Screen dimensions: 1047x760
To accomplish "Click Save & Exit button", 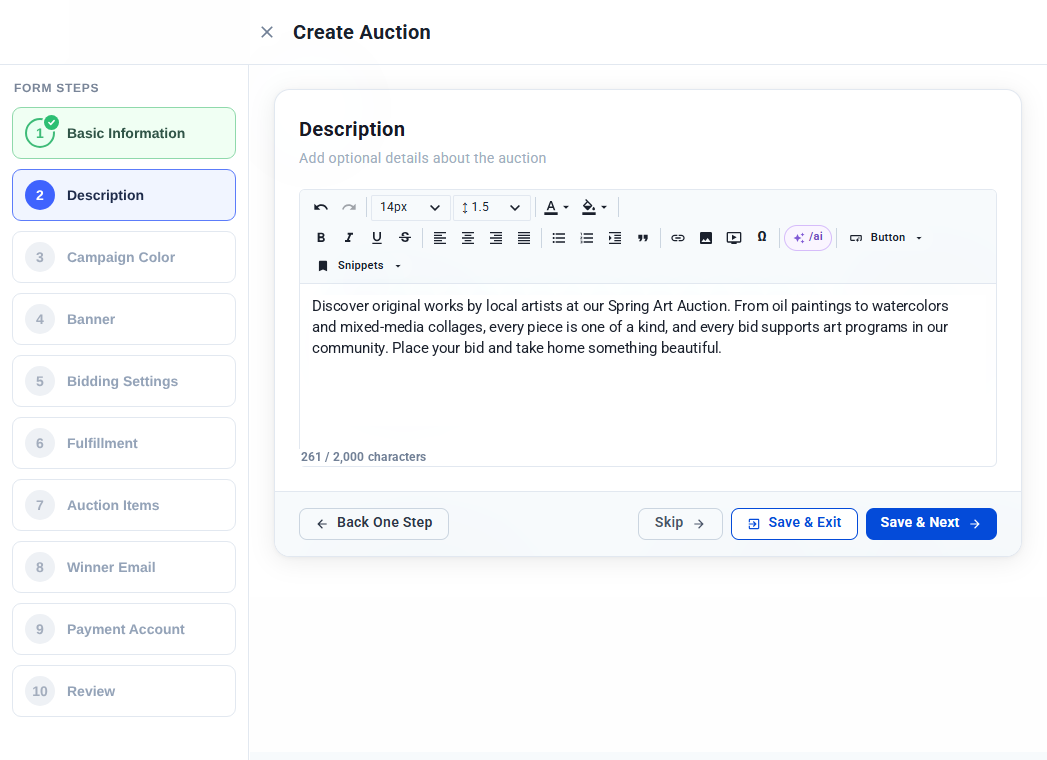I will click(x=794, y=524).
